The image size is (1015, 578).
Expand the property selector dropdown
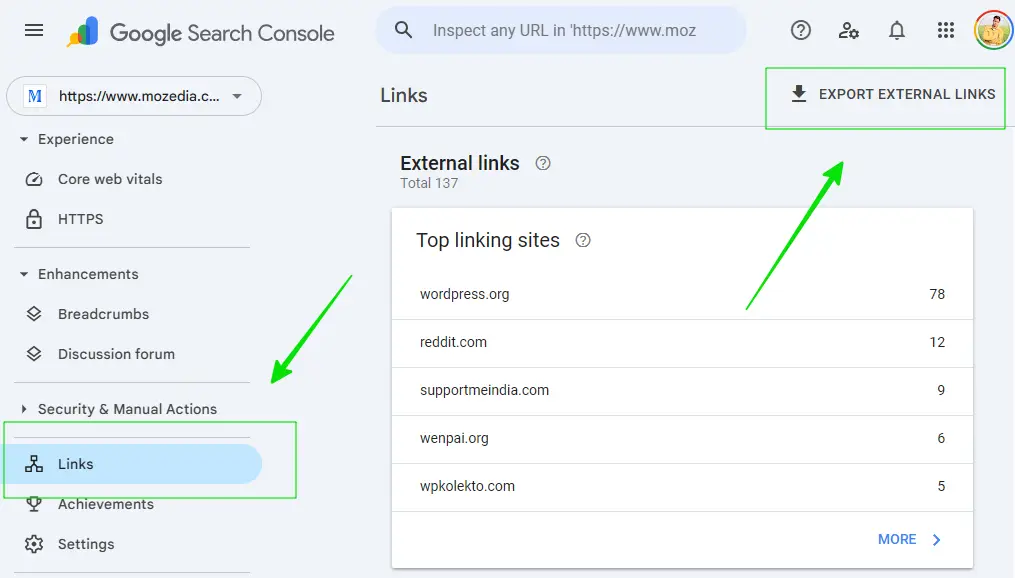(237, 97)
